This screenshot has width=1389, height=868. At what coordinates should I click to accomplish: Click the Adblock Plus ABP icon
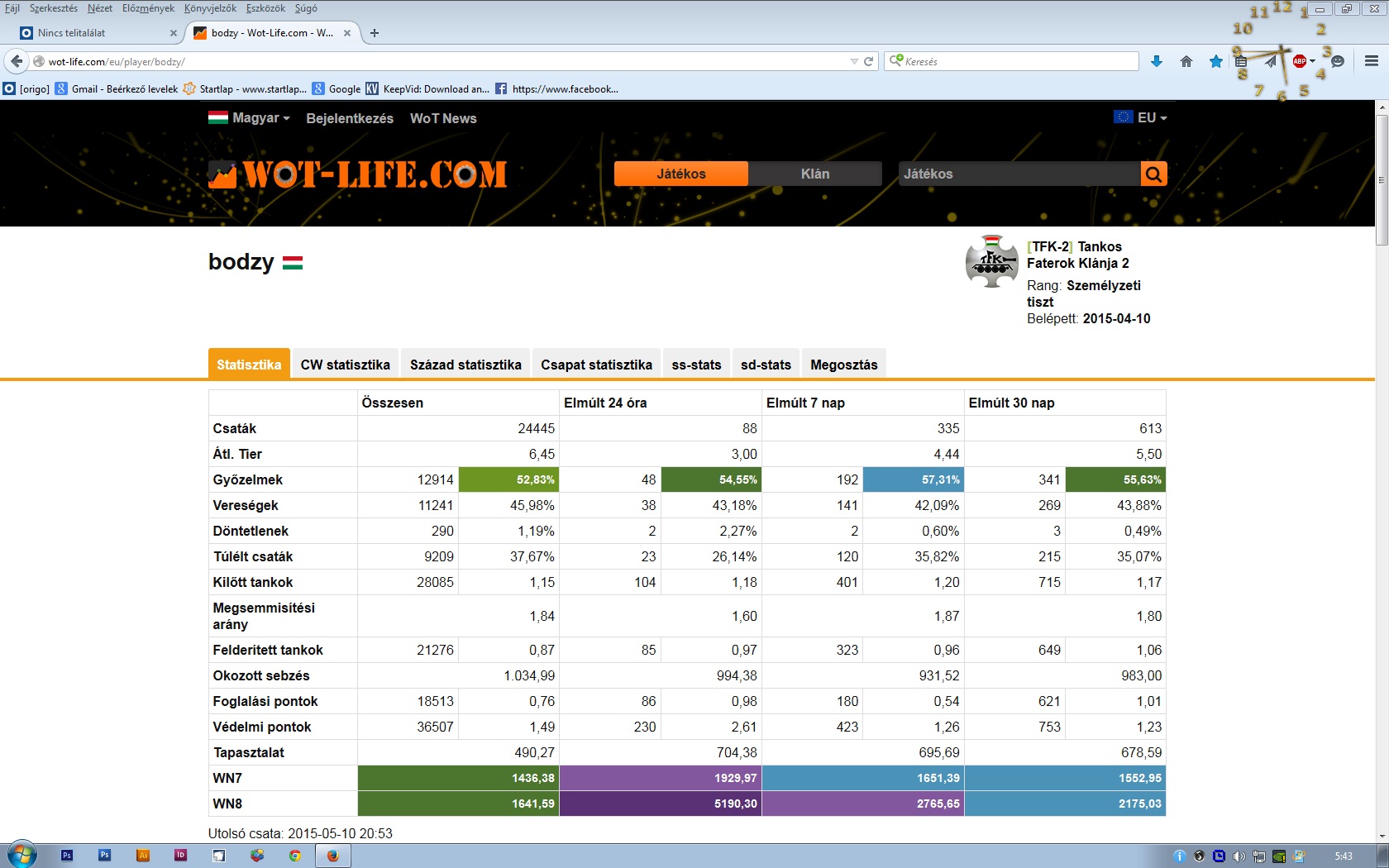click(x=1299, y=61)
